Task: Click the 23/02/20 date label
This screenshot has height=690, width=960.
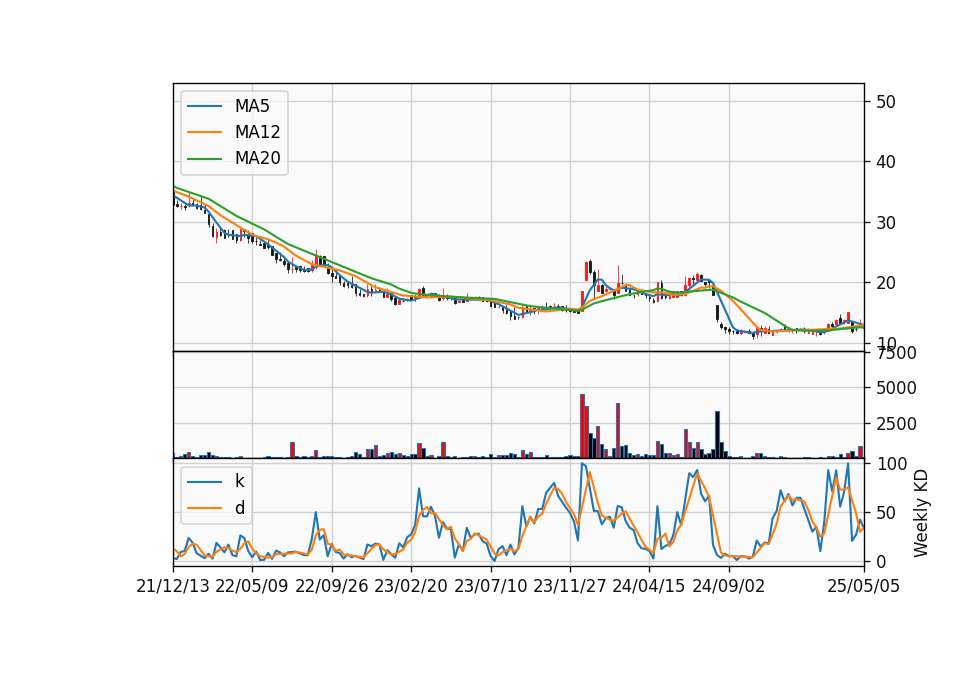Action: click(411, 586)
